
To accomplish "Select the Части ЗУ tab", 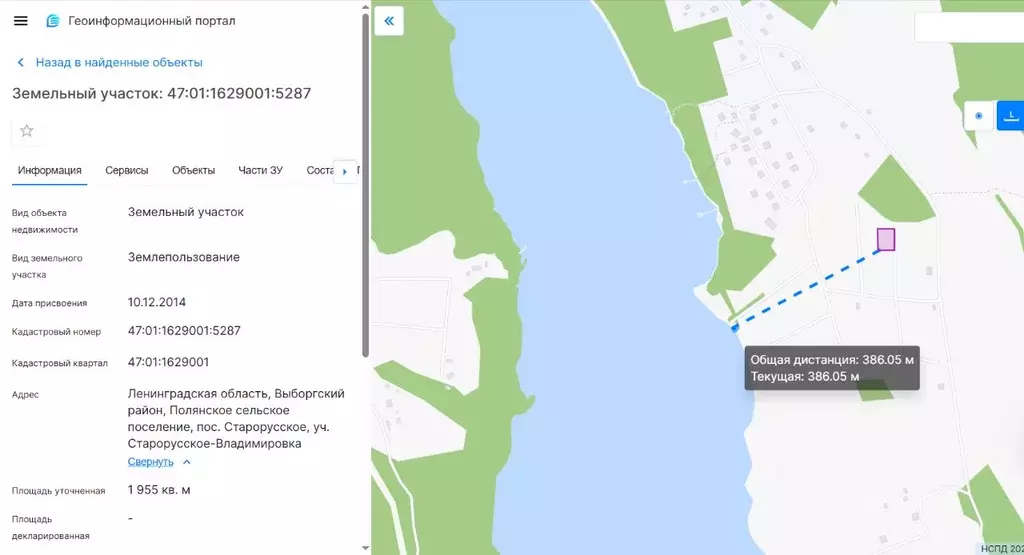I will (x=260, y=170).
